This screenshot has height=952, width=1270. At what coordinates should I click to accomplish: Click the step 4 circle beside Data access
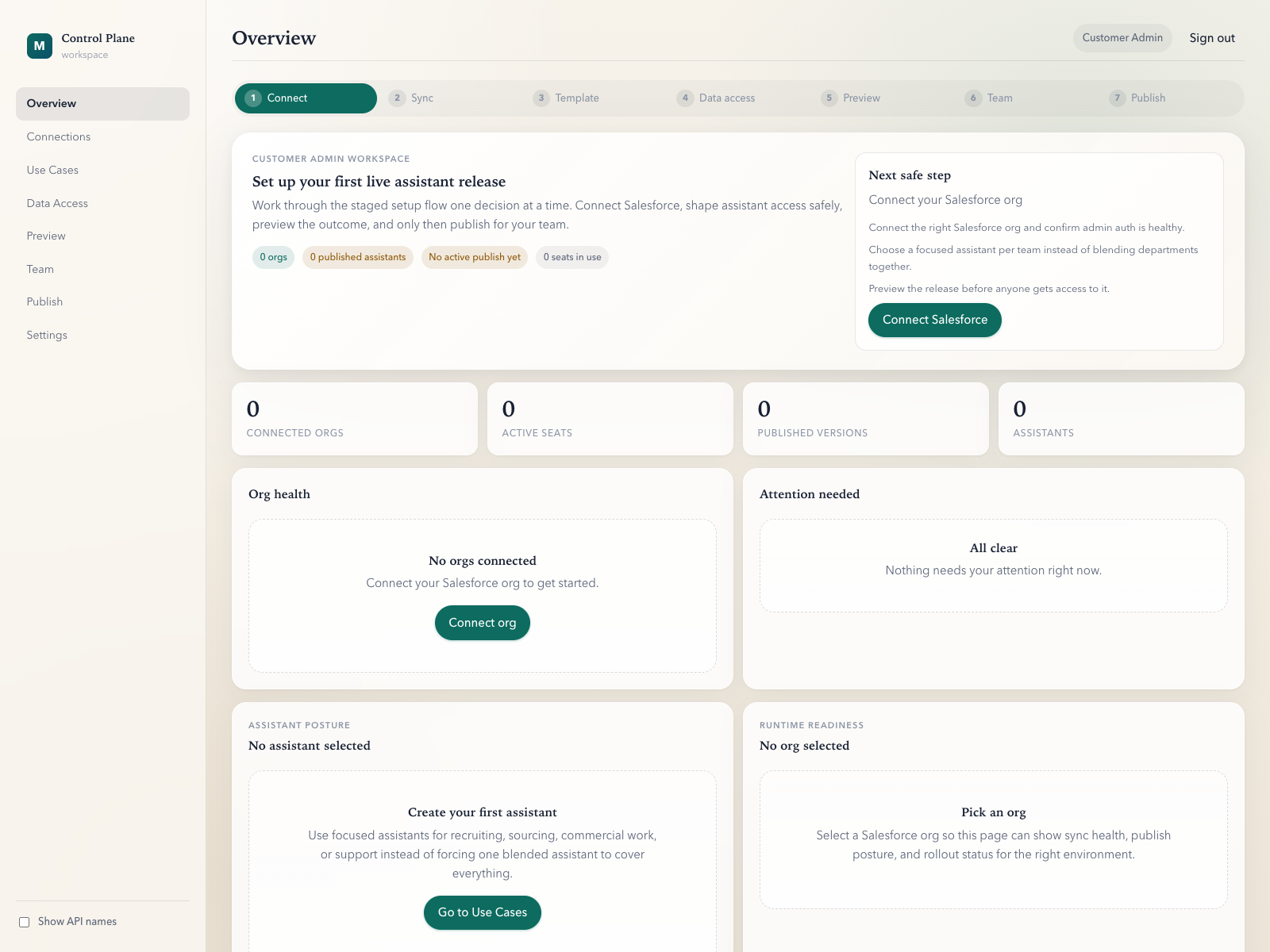pos(685,98)
